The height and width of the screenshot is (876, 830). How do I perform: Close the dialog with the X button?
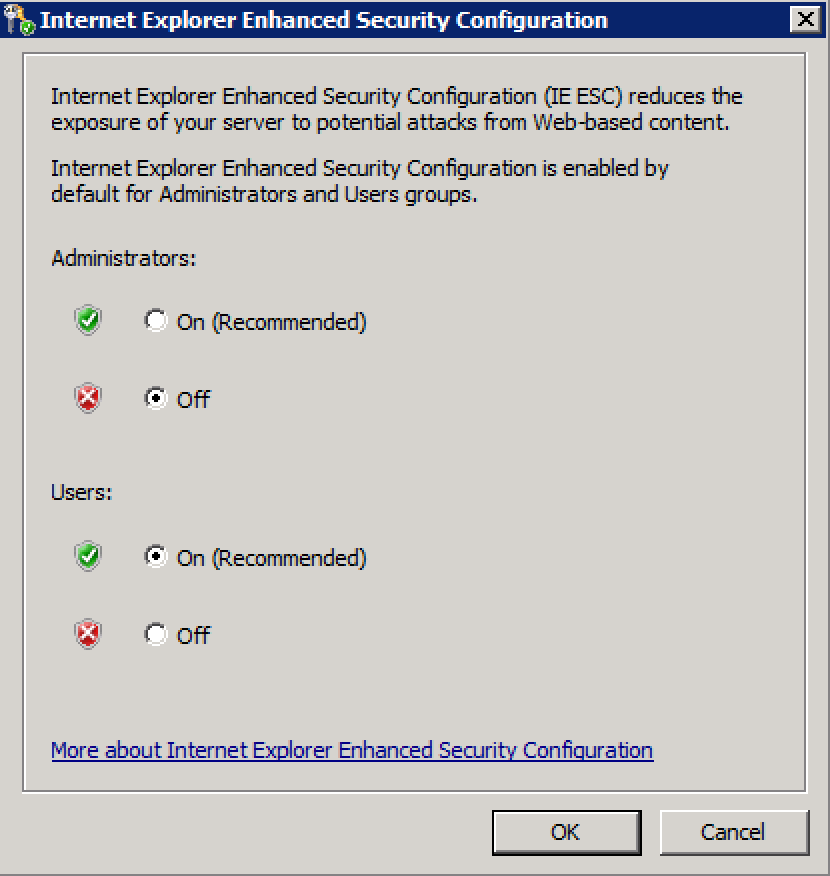pos(805,20)
